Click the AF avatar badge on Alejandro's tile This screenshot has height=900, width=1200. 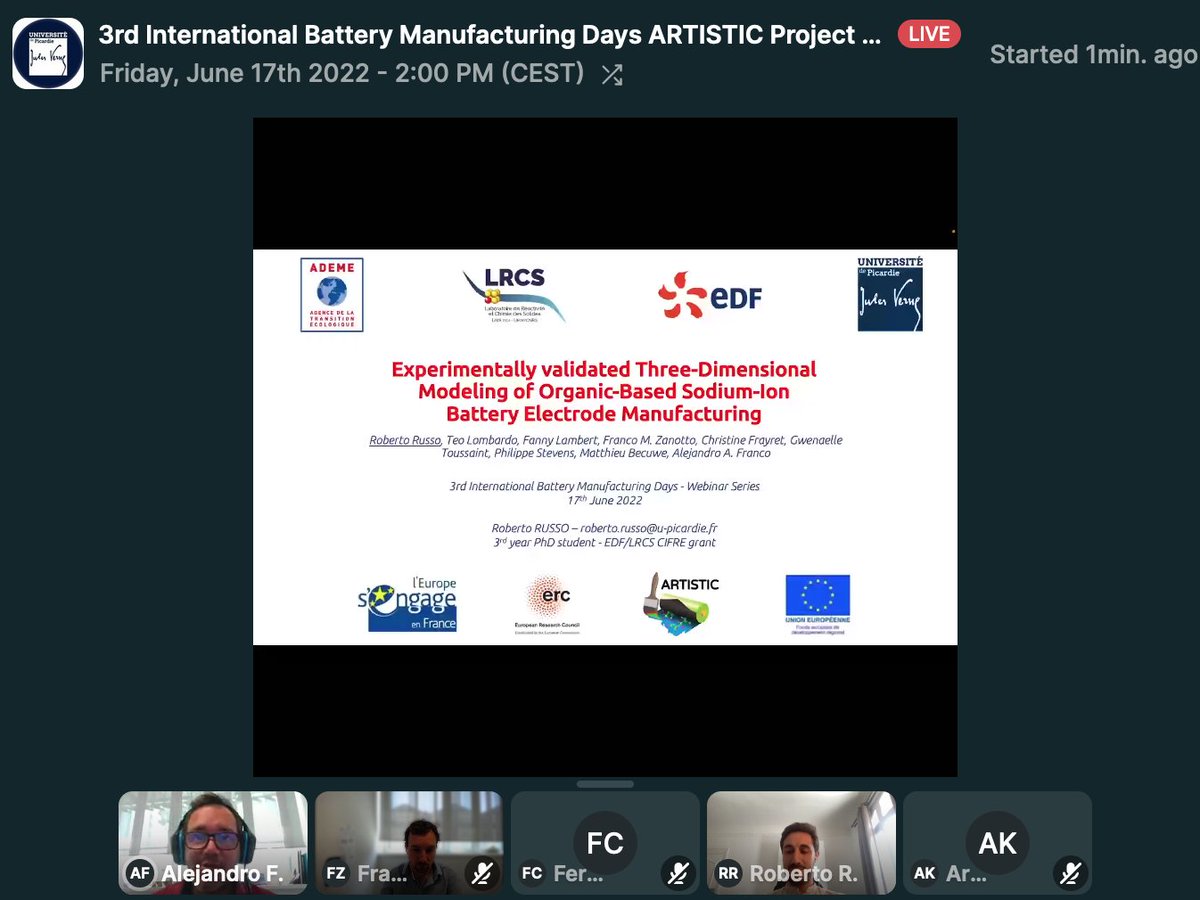[x=140, y=873]
